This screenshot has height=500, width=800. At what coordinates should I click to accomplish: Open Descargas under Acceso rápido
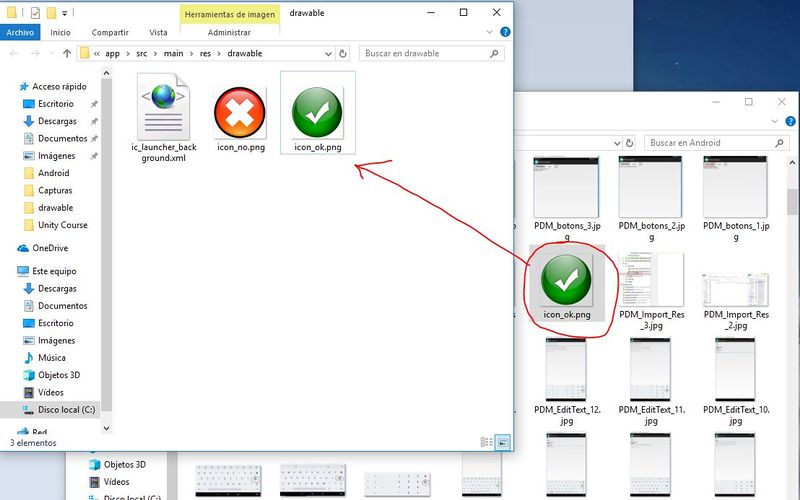coord(57,121)
